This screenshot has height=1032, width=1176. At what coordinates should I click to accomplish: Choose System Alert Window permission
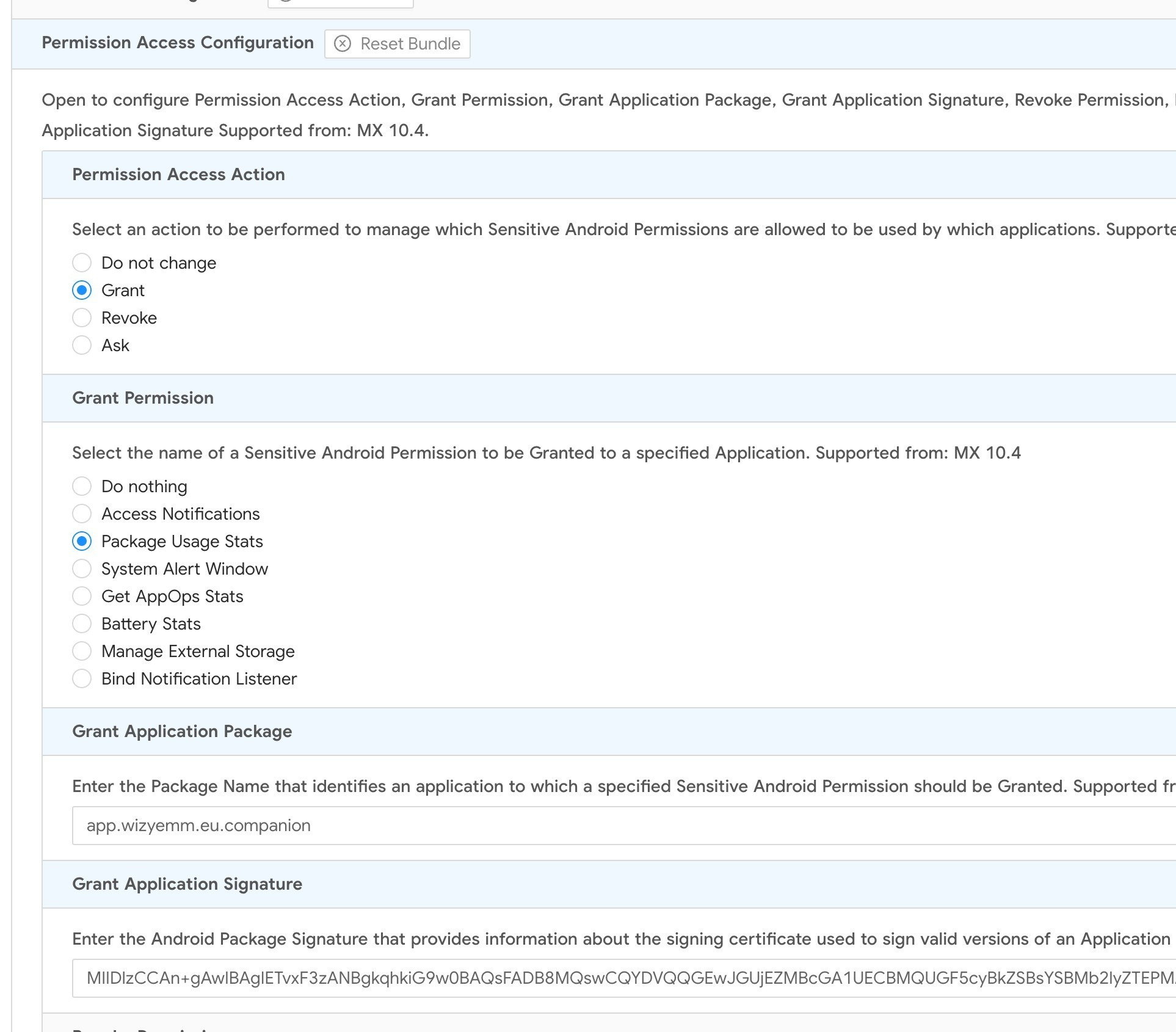(x=82, y=569)
